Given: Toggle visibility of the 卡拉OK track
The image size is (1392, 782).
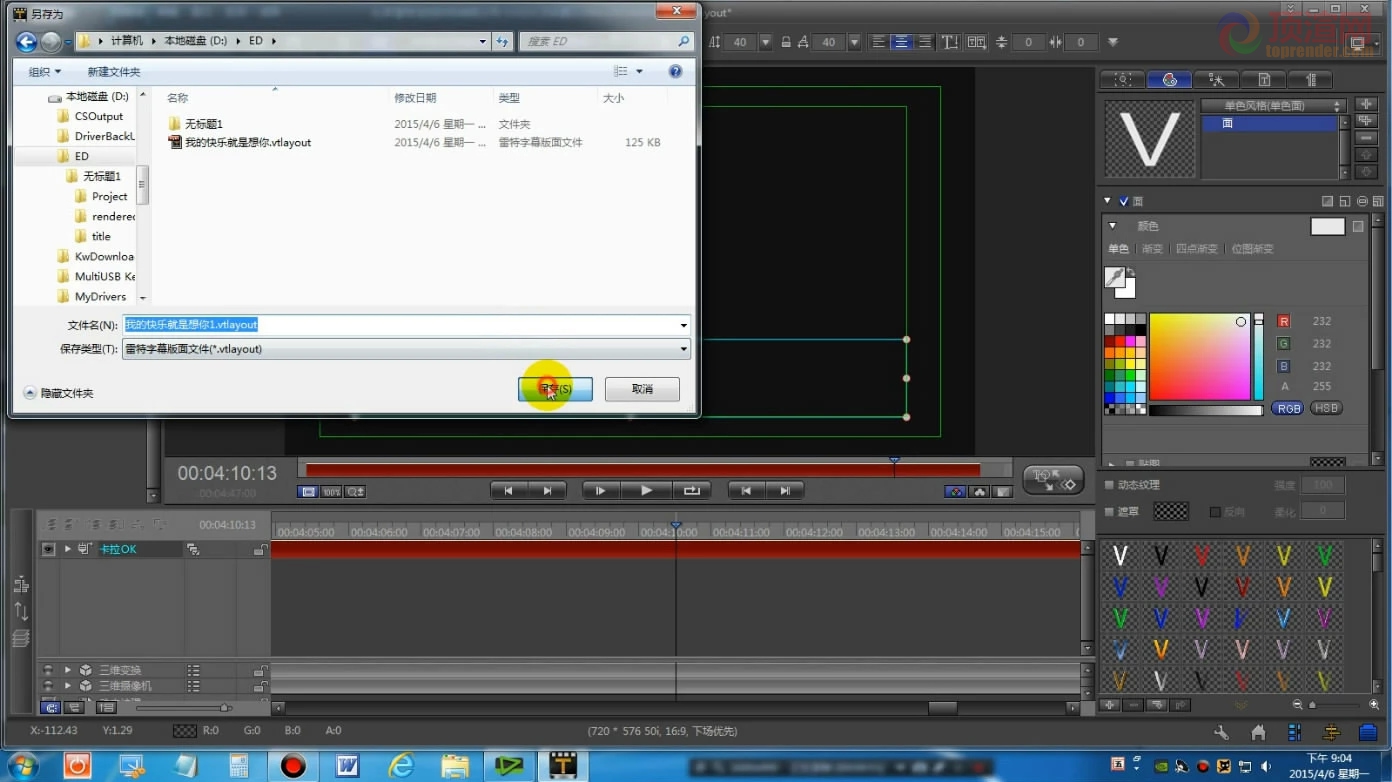Looking at the screenshot, I should [48, 549].
